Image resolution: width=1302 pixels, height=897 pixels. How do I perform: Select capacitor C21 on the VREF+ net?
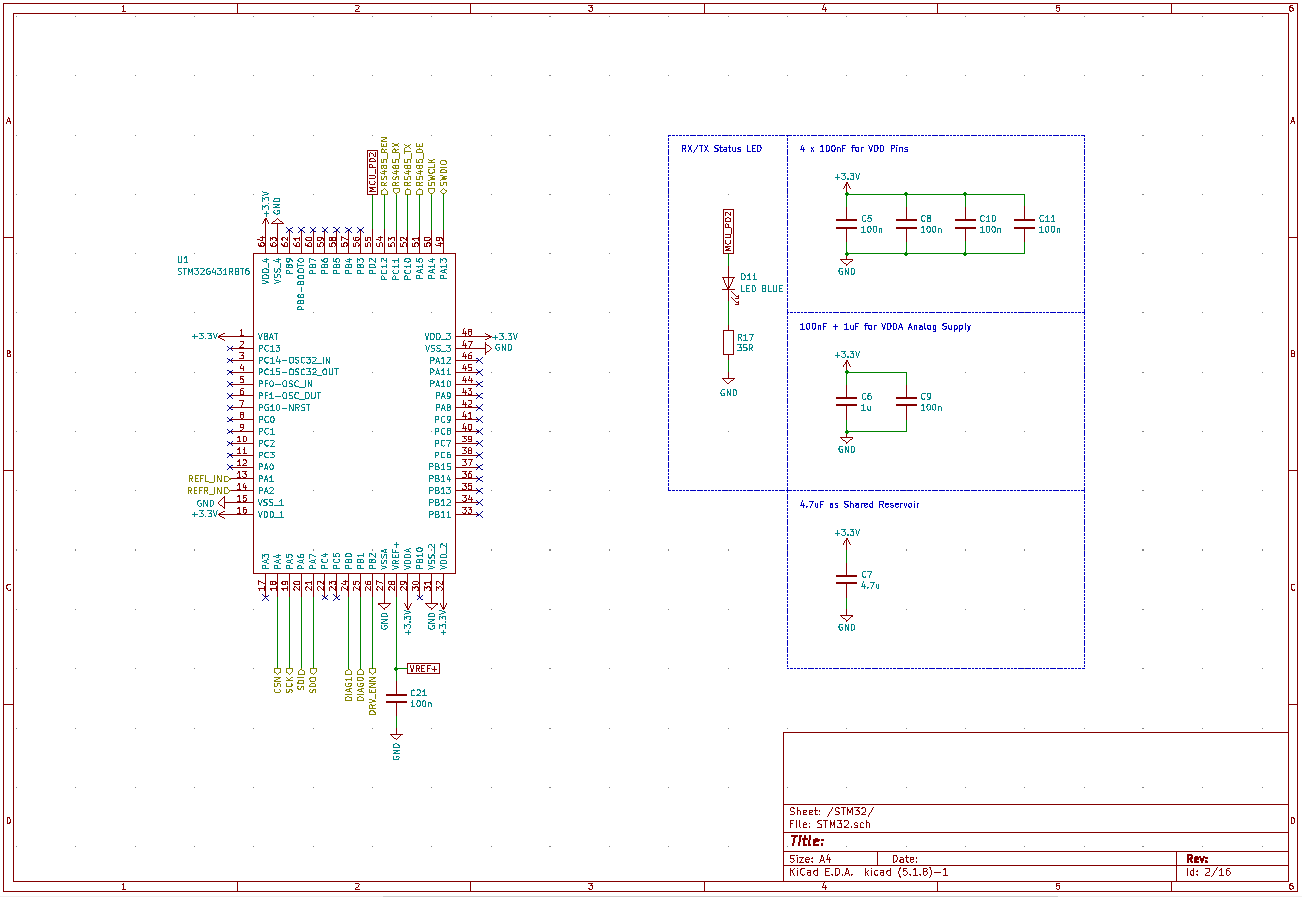click(396, 698)
